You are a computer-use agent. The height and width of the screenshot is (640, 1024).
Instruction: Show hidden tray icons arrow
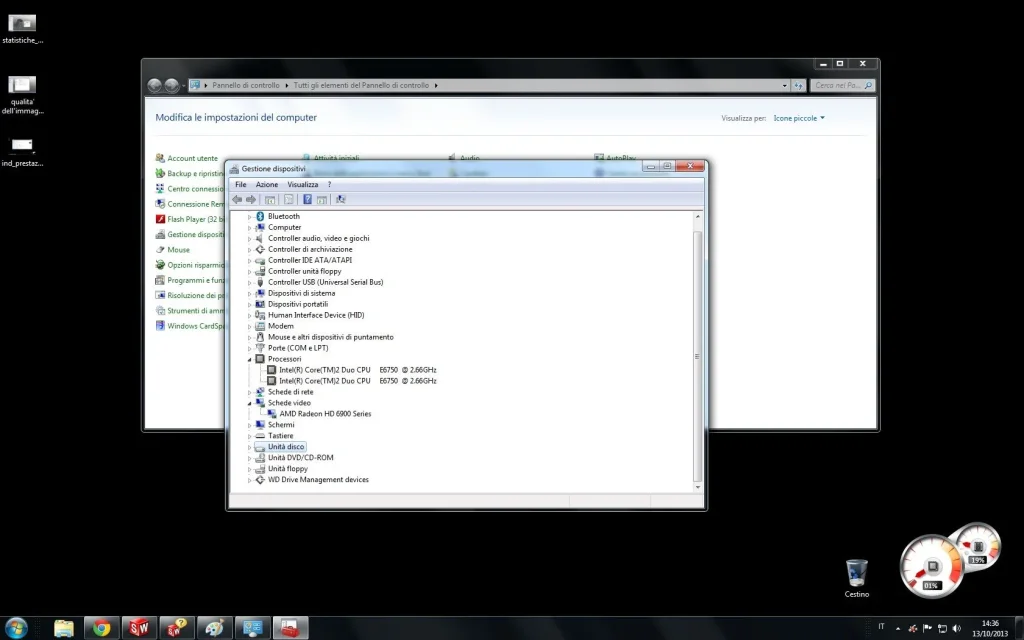pos(898,629)
